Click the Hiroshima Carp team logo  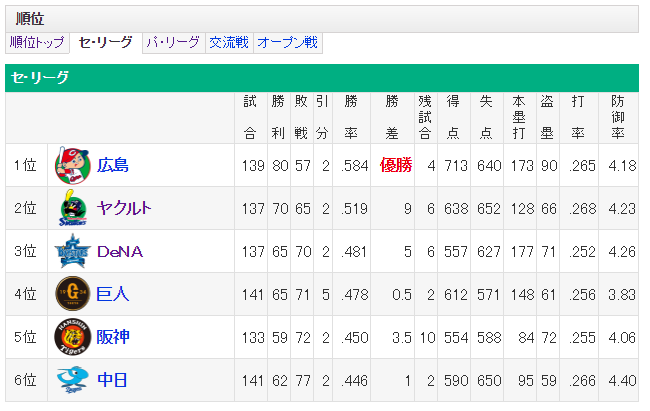(73, 165)
